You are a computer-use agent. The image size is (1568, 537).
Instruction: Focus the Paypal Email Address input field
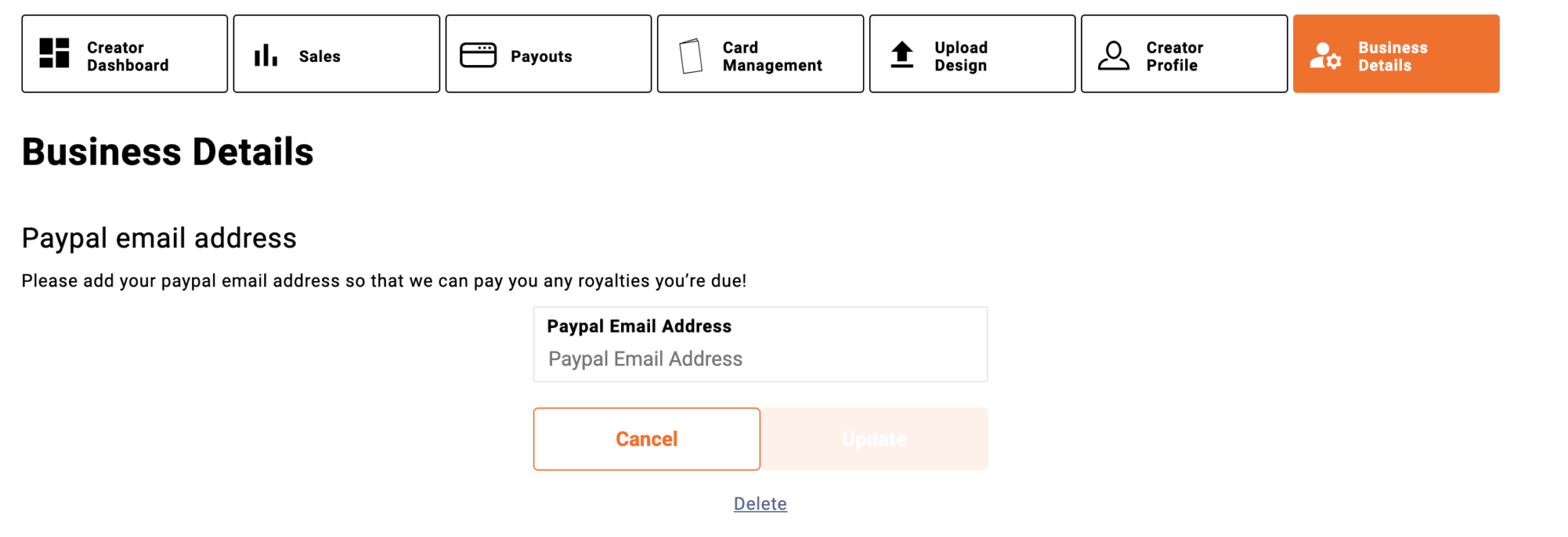click(x=759, y=359)
